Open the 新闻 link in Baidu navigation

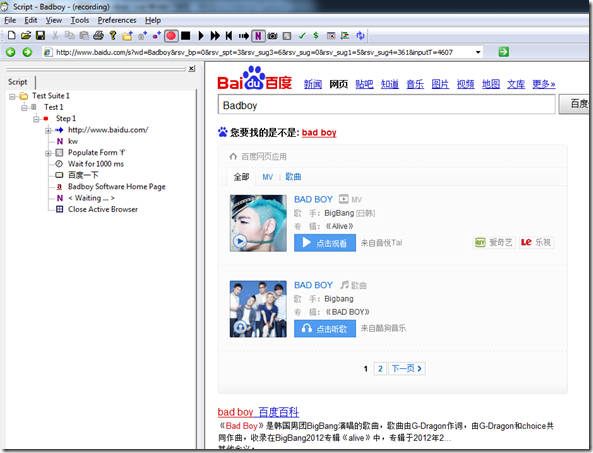[313, 84]
